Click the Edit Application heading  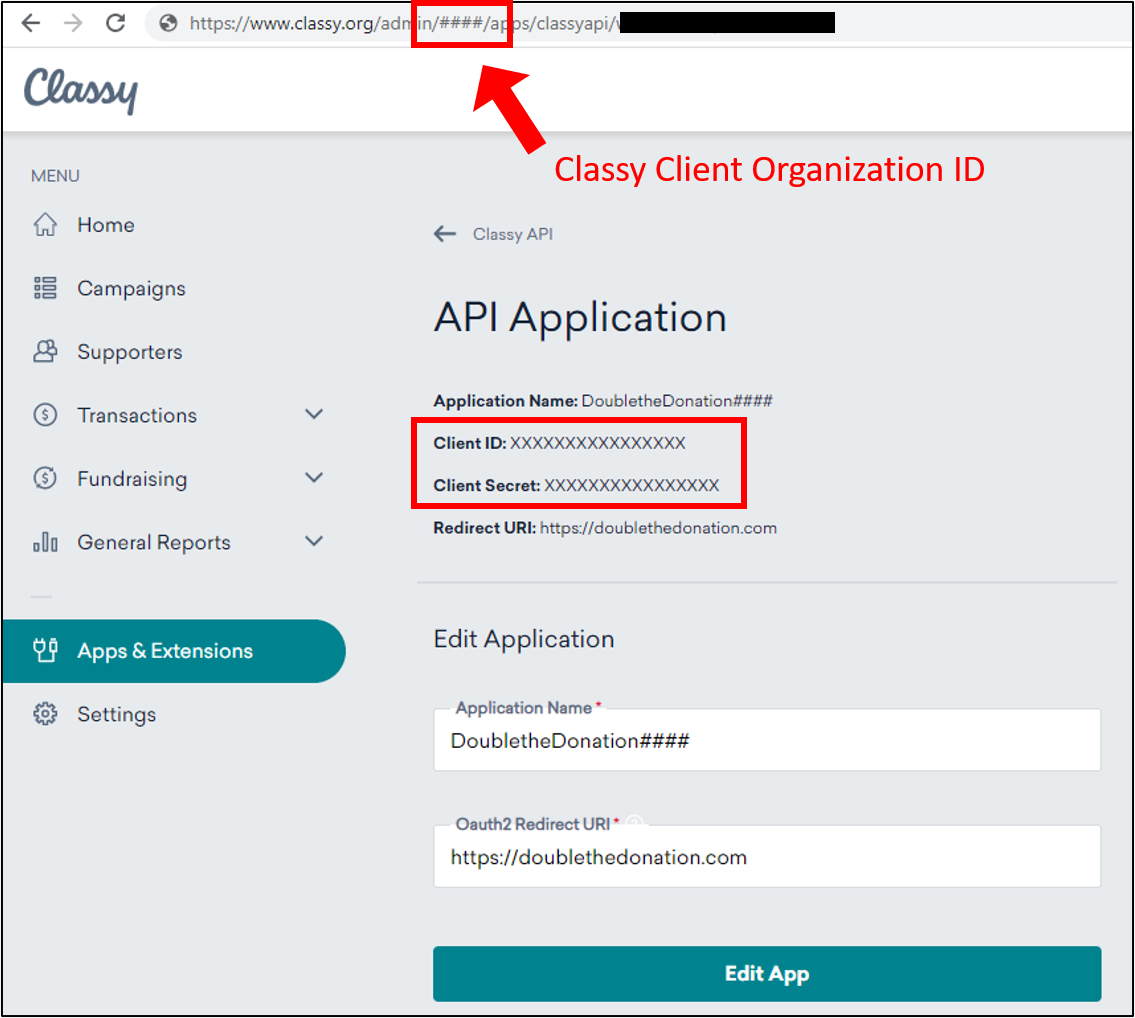point(523,639)
